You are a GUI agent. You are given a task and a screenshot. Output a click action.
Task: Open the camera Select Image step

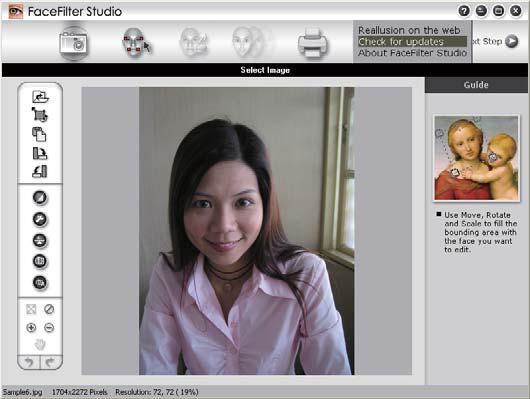(73, 43)
